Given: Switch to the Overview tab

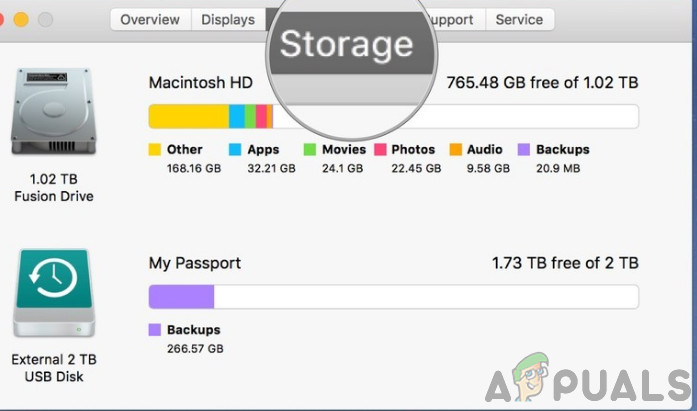Looking at the screenshot, I should point(150,20).
